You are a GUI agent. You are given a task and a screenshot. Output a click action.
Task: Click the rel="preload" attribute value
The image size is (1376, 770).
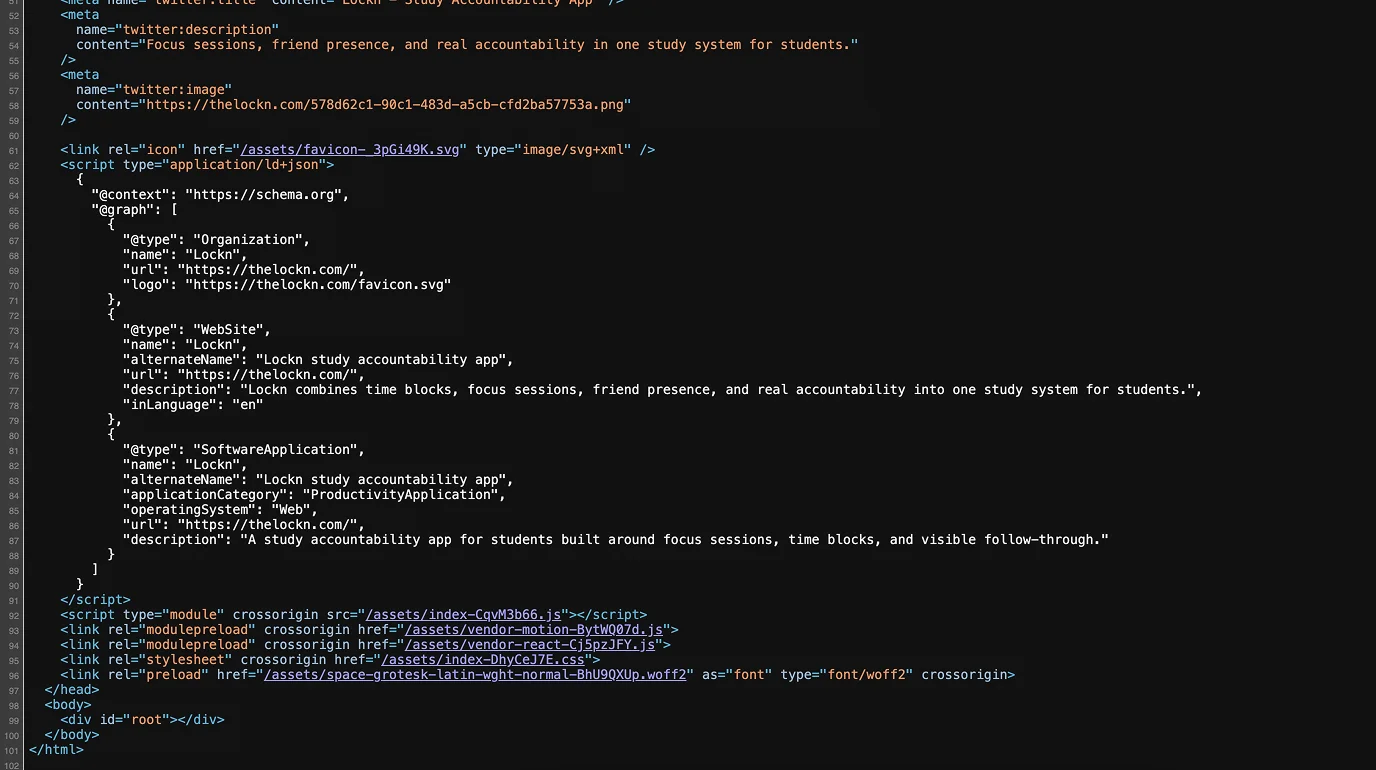(x=174, y=675)
